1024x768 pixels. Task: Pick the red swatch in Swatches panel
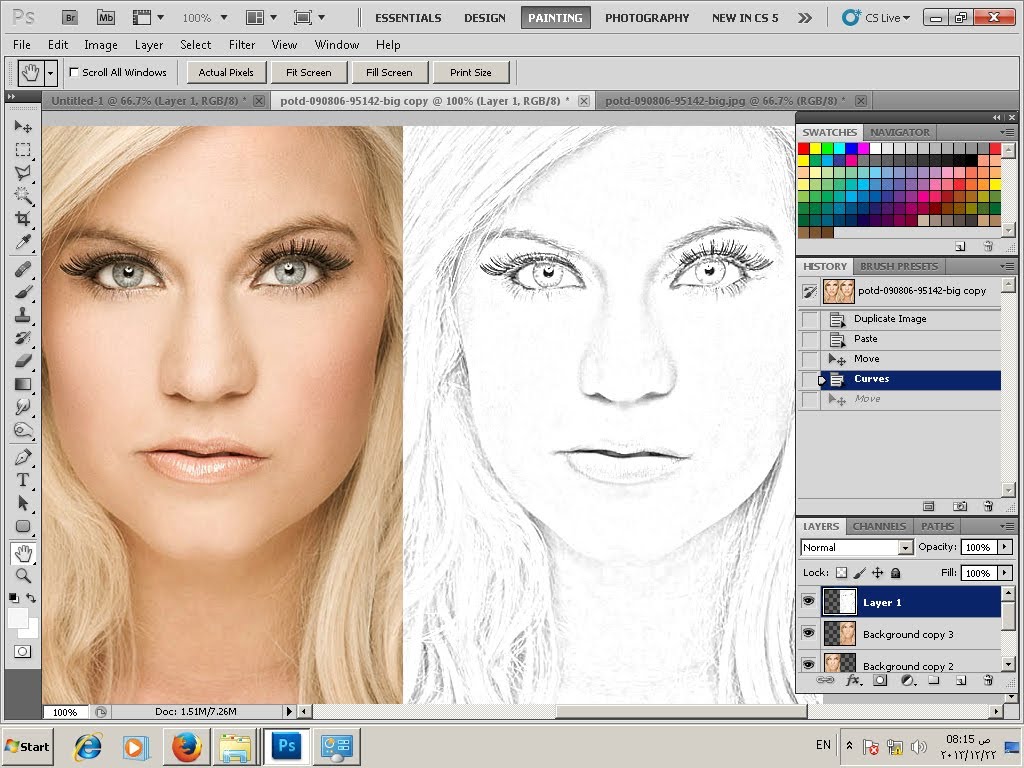pyautogui.click(x=803, y=148)
